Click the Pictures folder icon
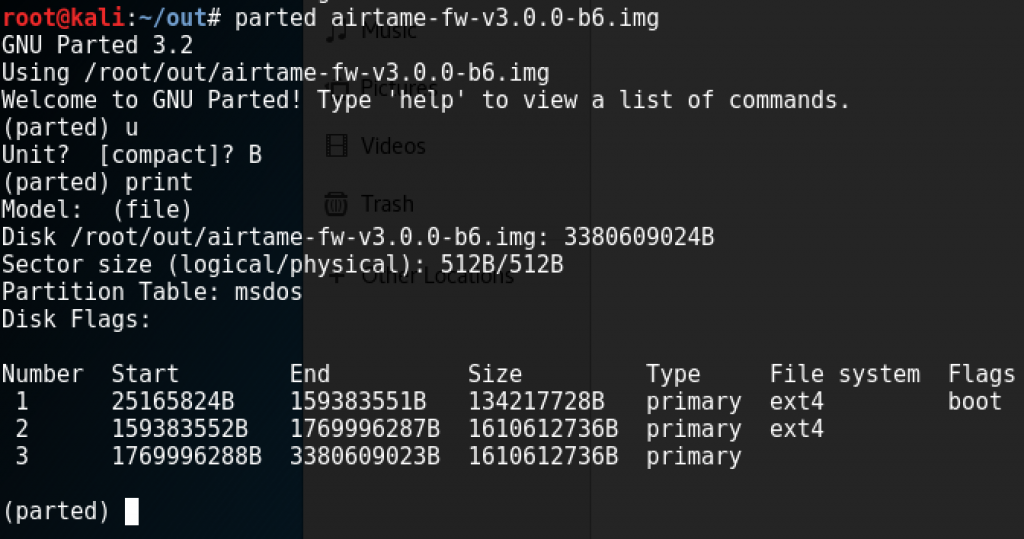 [x=338, y=88]
